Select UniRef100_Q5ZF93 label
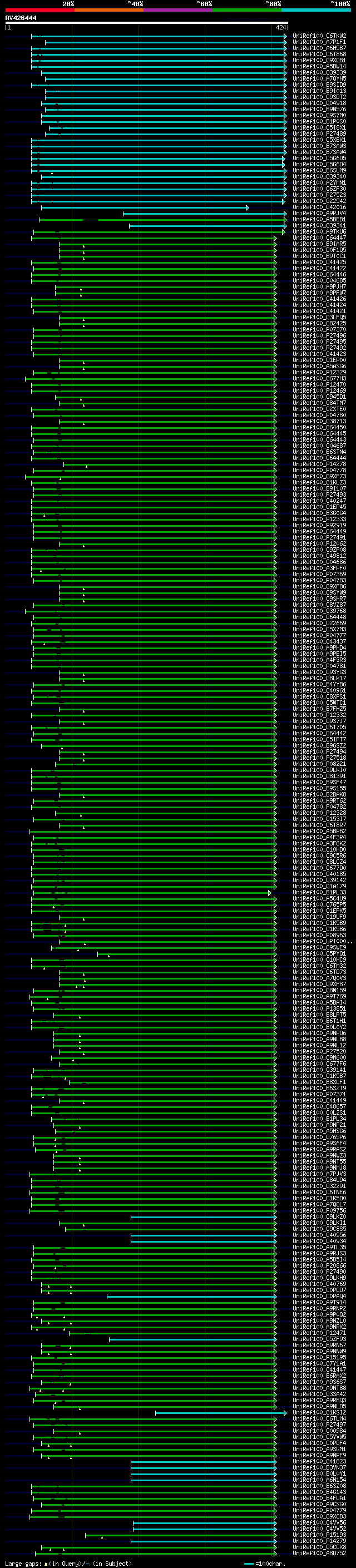 [319, 1338]
